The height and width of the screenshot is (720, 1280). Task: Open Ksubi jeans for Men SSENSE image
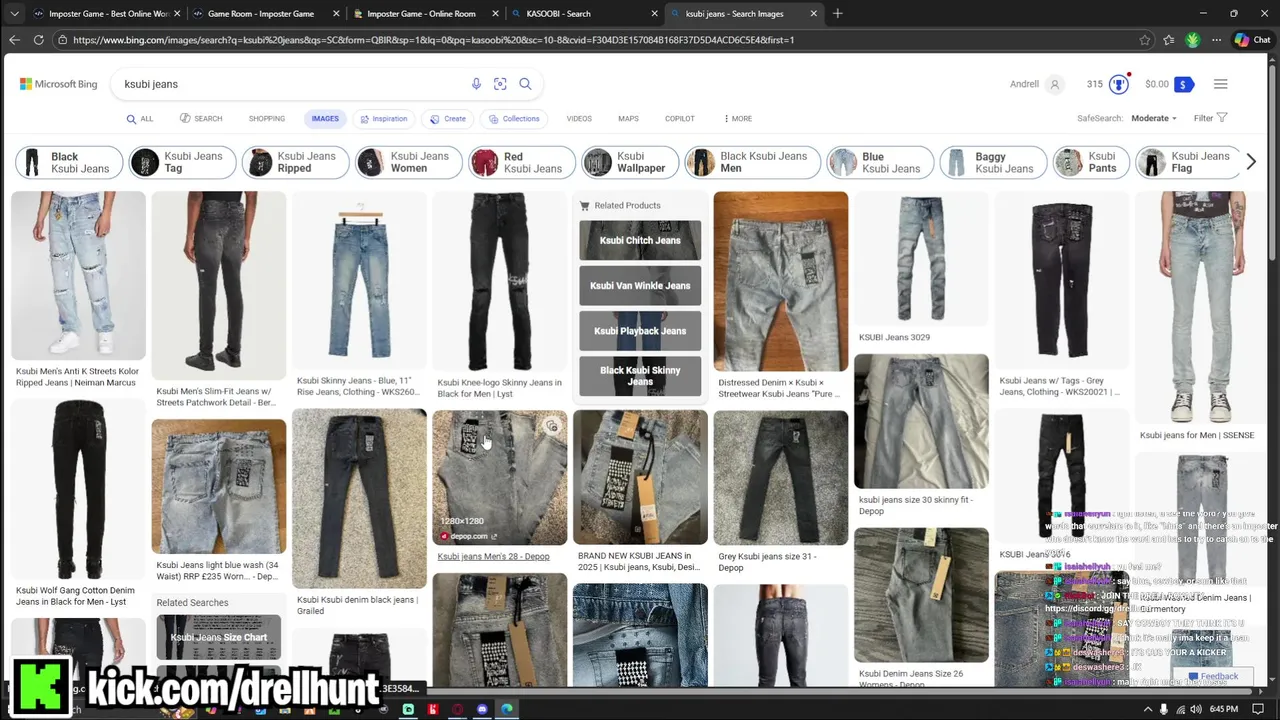[x=1202, y=307]
